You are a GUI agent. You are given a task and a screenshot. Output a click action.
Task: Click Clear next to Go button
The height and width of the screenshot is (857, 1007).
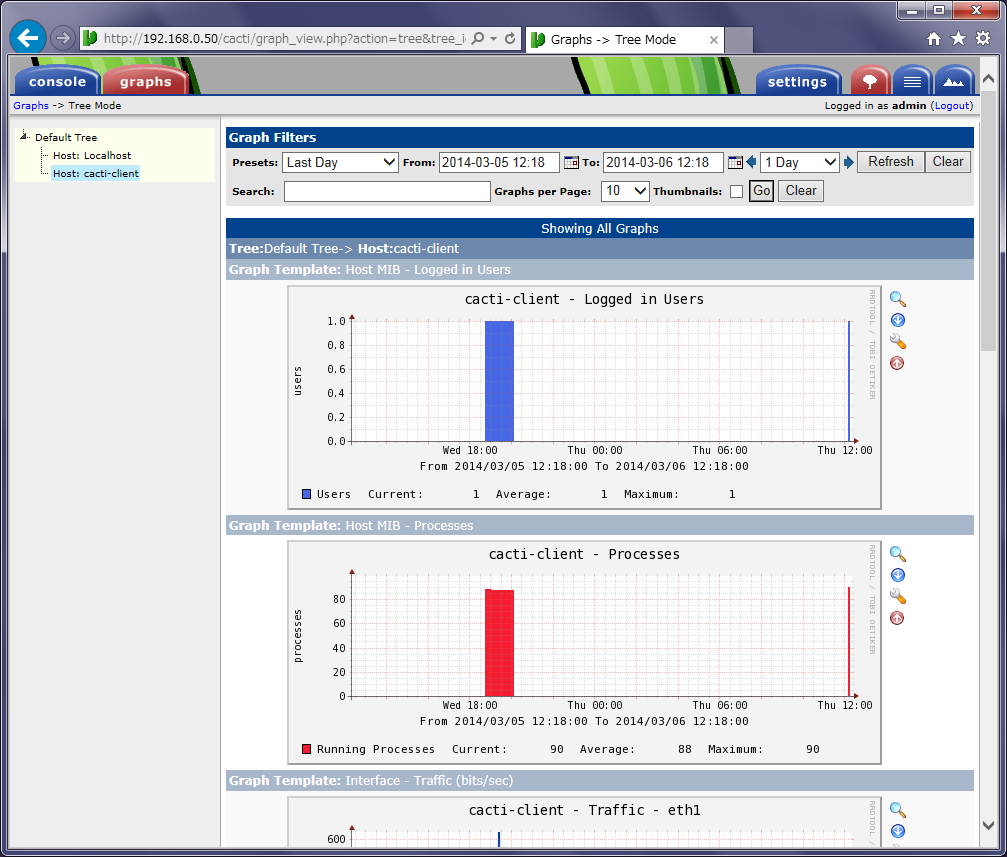801,191
